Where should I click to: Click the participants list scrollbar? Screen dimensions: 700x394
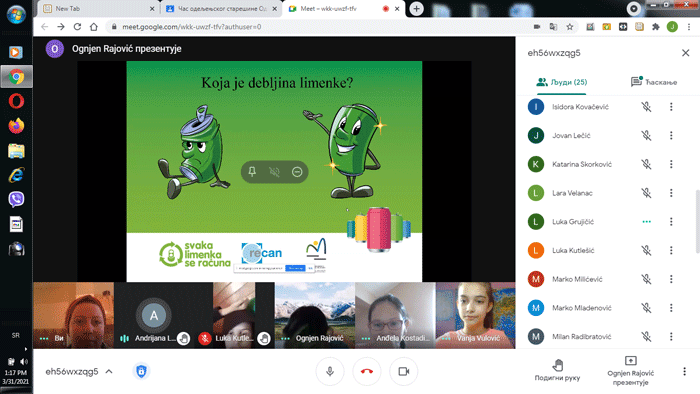[697, 221]
